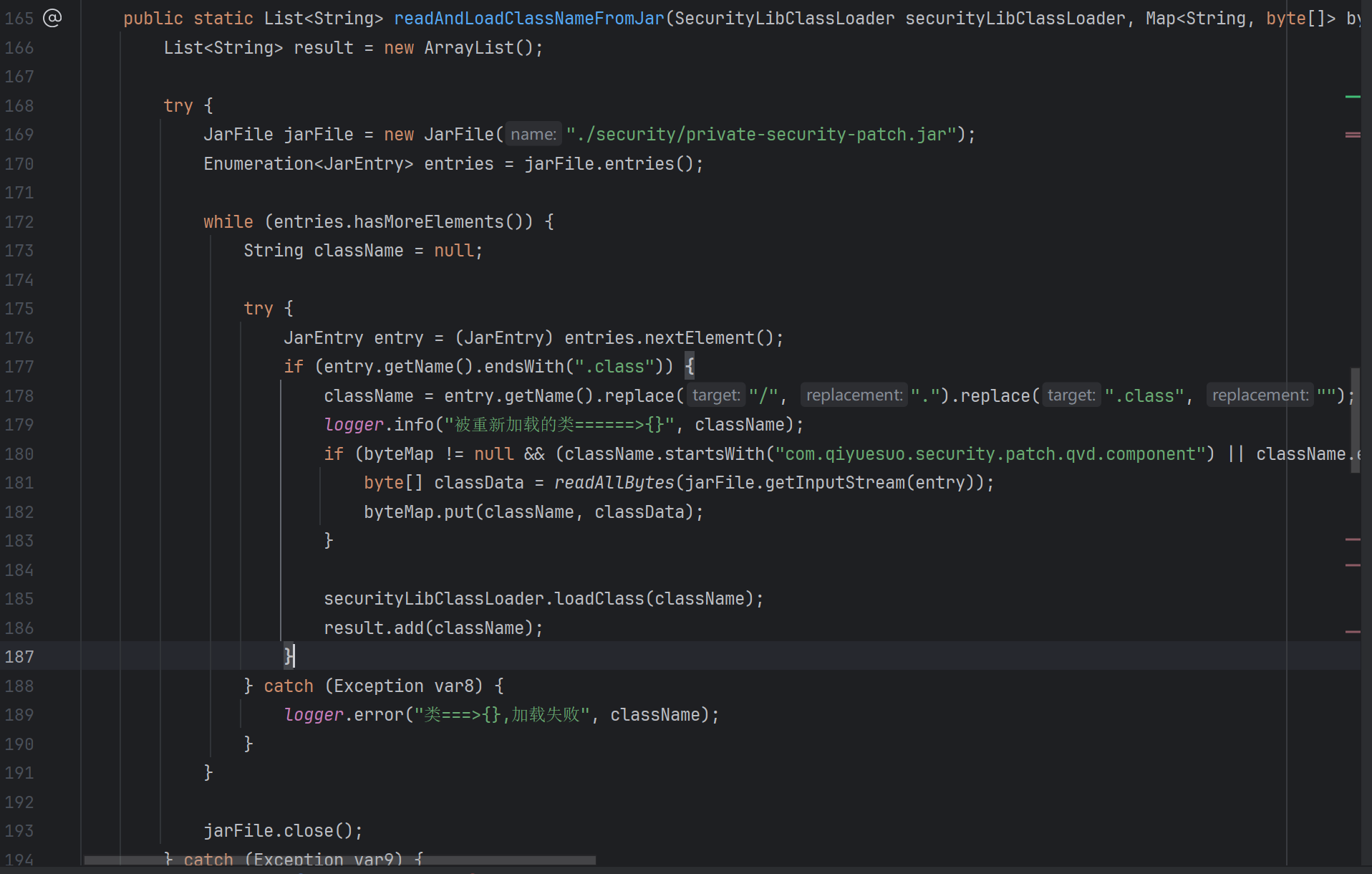Click the first 'target:' parameter hint before "/"
1372x874 pixels.
point(715,395)
